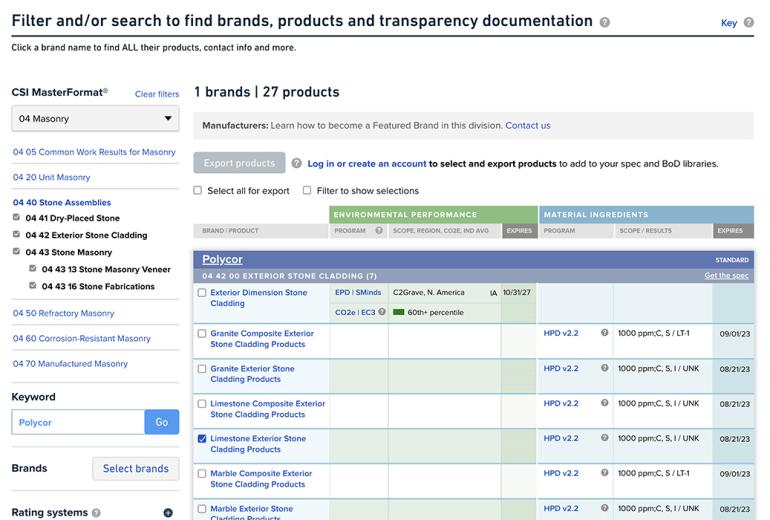Check Marble Exterior Stone Cladding checkbox
The image size is (770, 520).
click(x=202, y=509)
